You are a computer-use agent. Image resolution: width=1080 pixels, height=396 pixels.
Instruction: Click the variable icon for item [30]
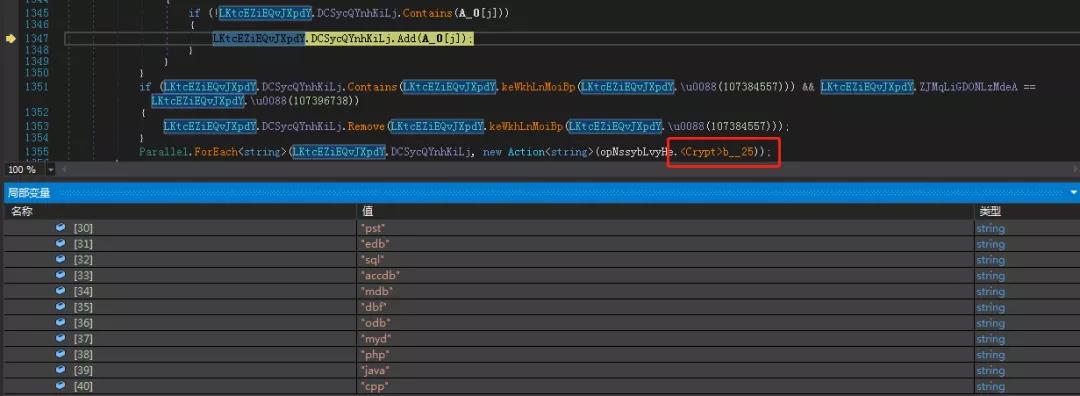(x=61, y=227)
